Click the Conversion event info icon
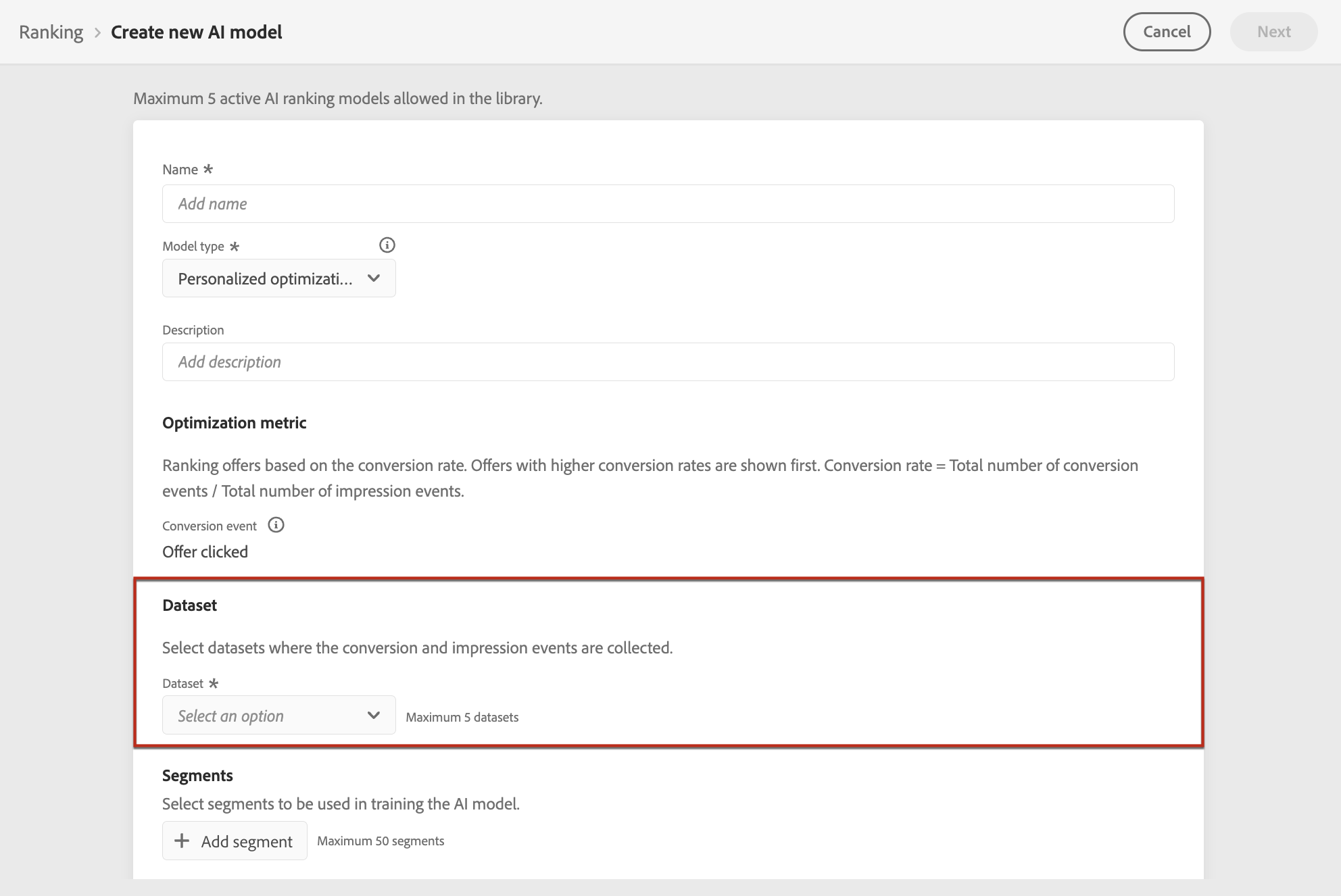 [276, 525]
